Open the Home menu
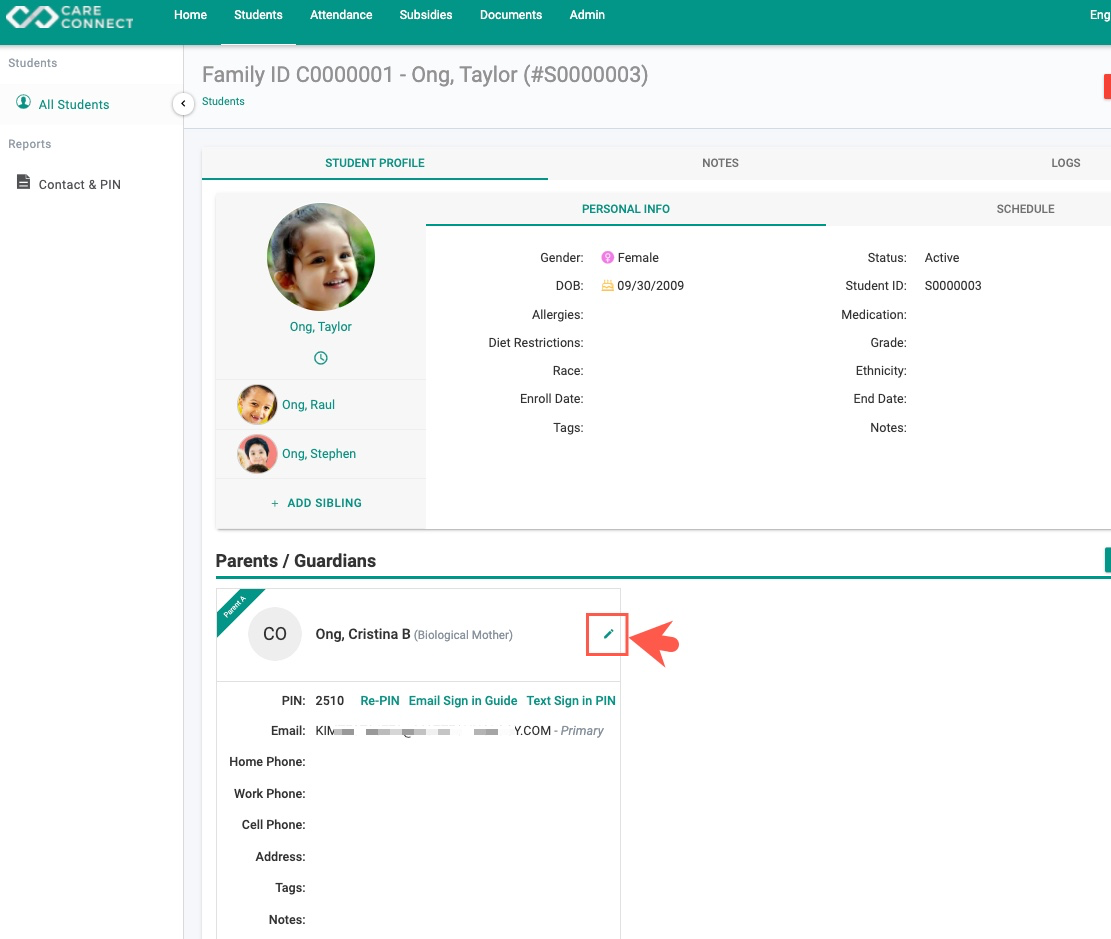 click(x=191, y=15)
